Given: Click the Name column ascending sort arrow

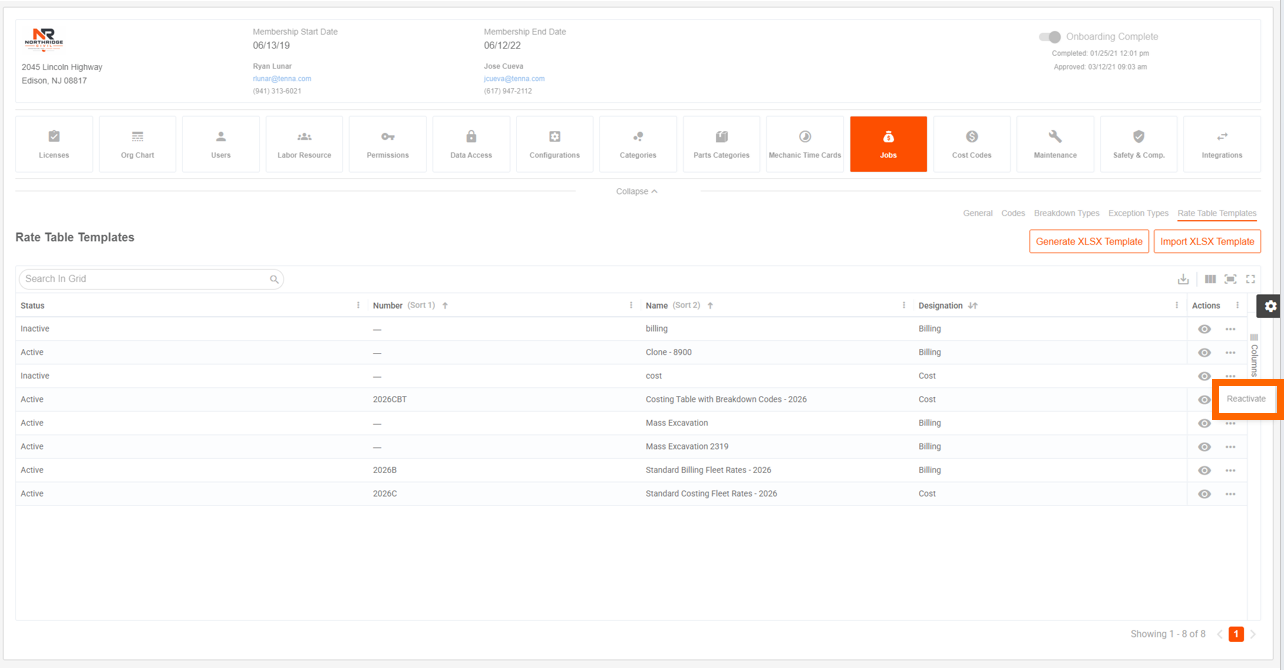Looking at the screenshot, I should click(710, 306).
